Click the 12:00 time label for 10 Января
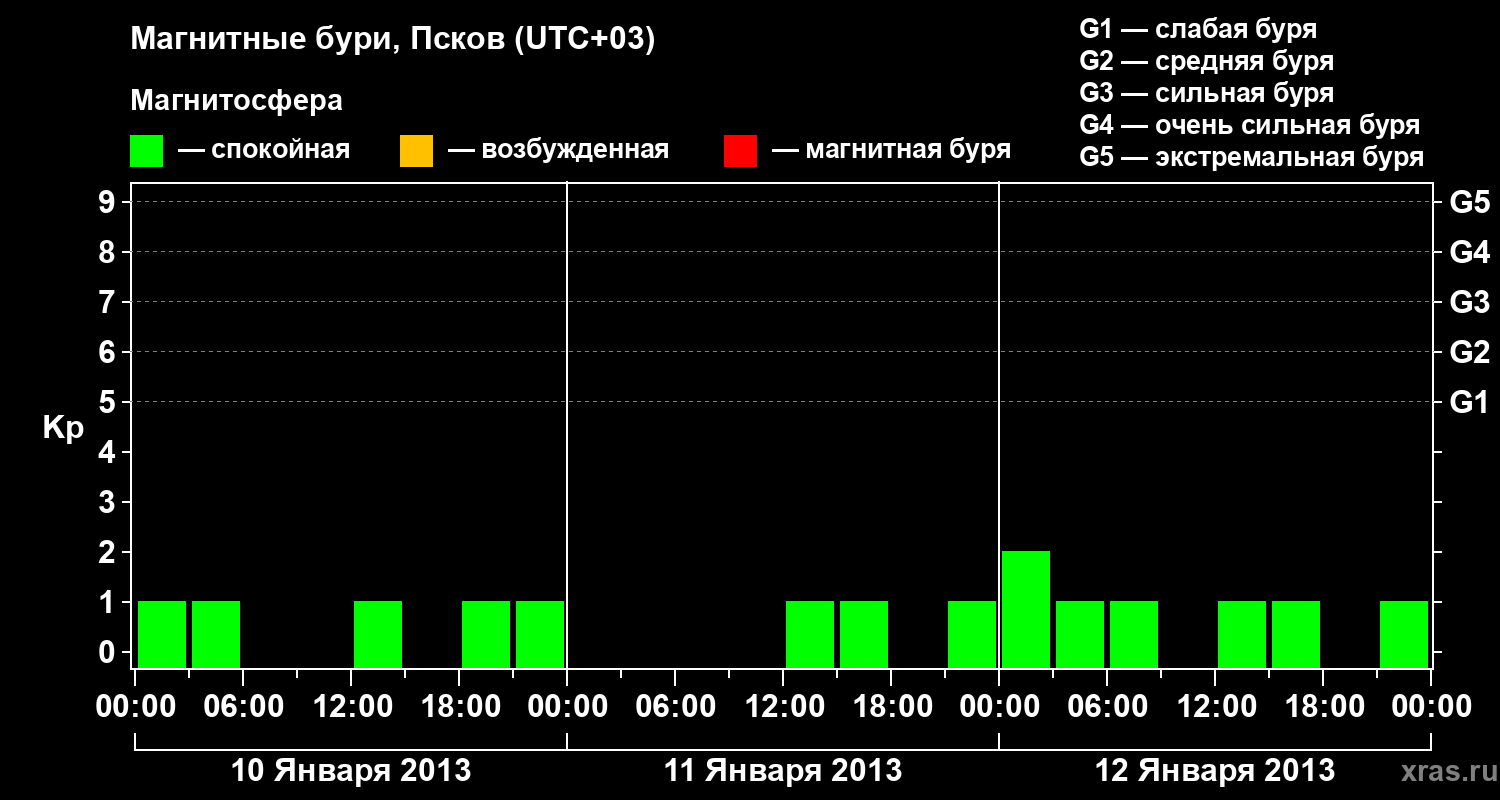This screenshot has height=800, width=1500. click(351, 706)
